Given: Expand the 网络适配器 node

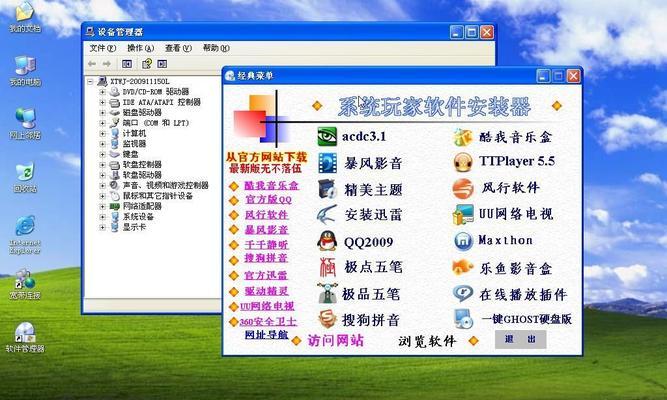Looking at the screenshot, I should click(x=102, y=206).
